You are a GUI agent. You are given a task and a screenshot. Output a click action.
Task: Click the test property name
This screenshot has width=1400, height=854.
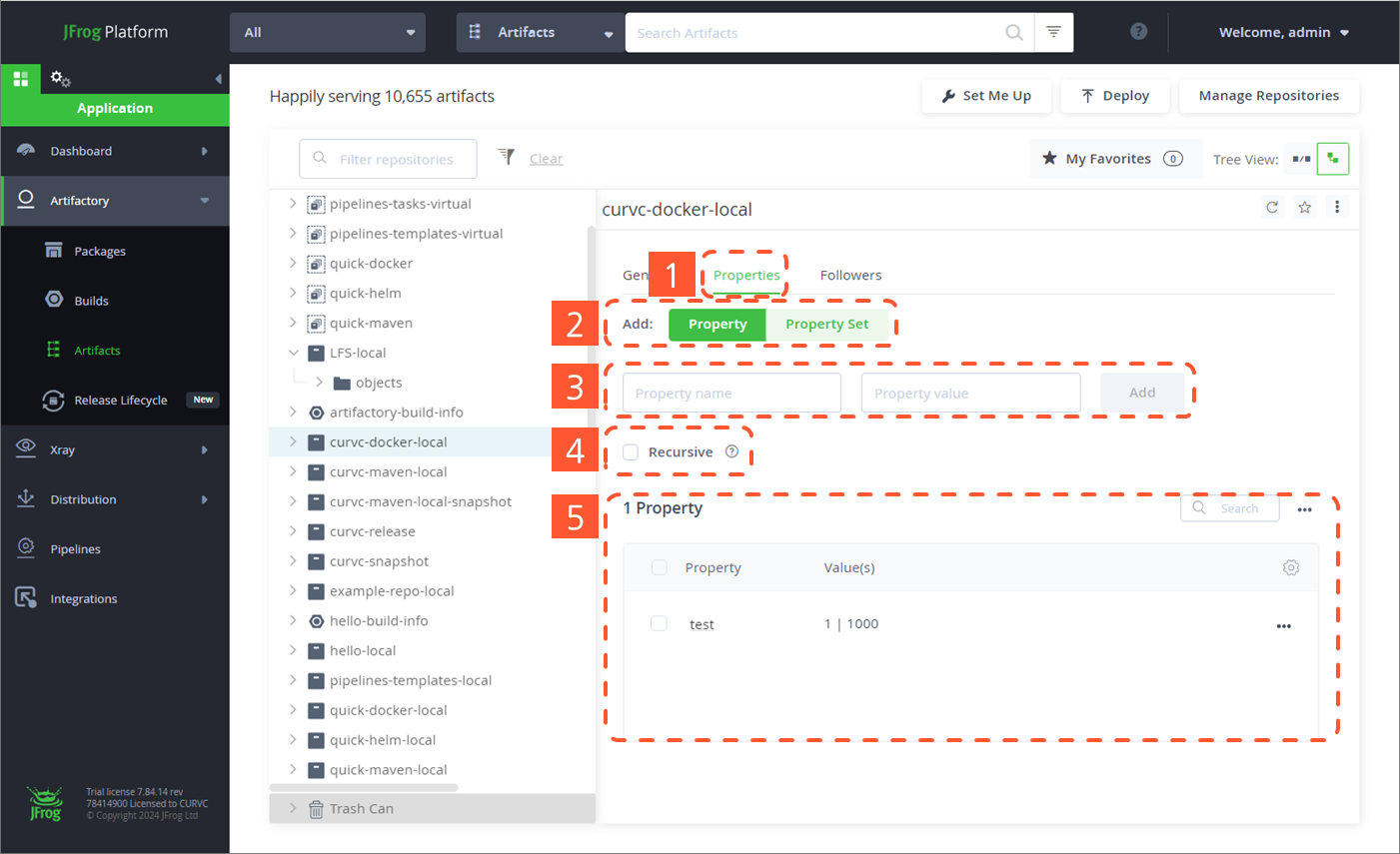(701, 624)
